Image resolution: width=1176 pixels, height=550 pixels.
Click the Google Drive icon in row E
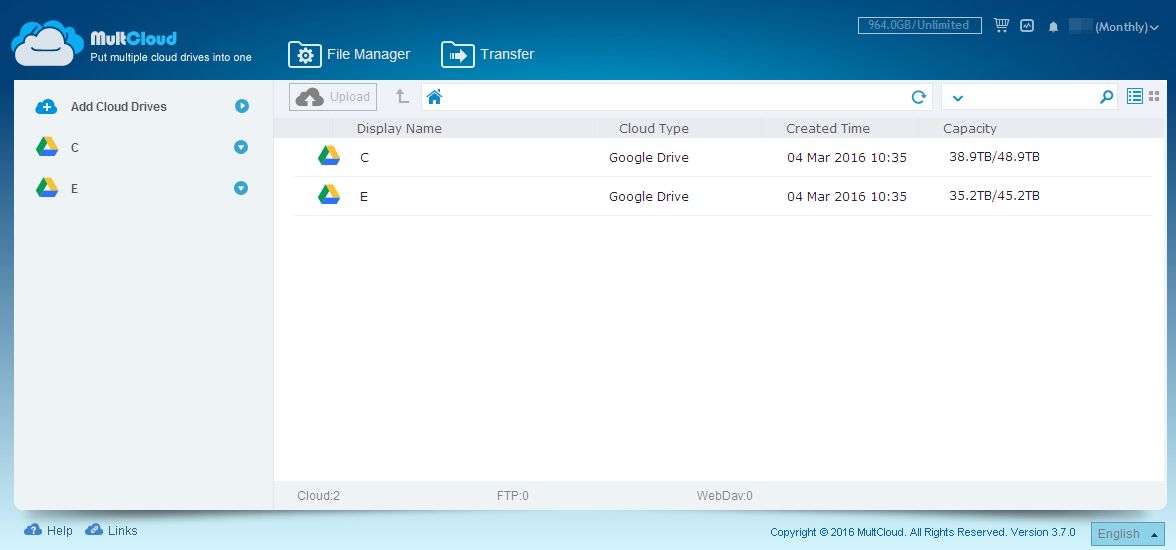pyautogui.click(x=328, y=194)
